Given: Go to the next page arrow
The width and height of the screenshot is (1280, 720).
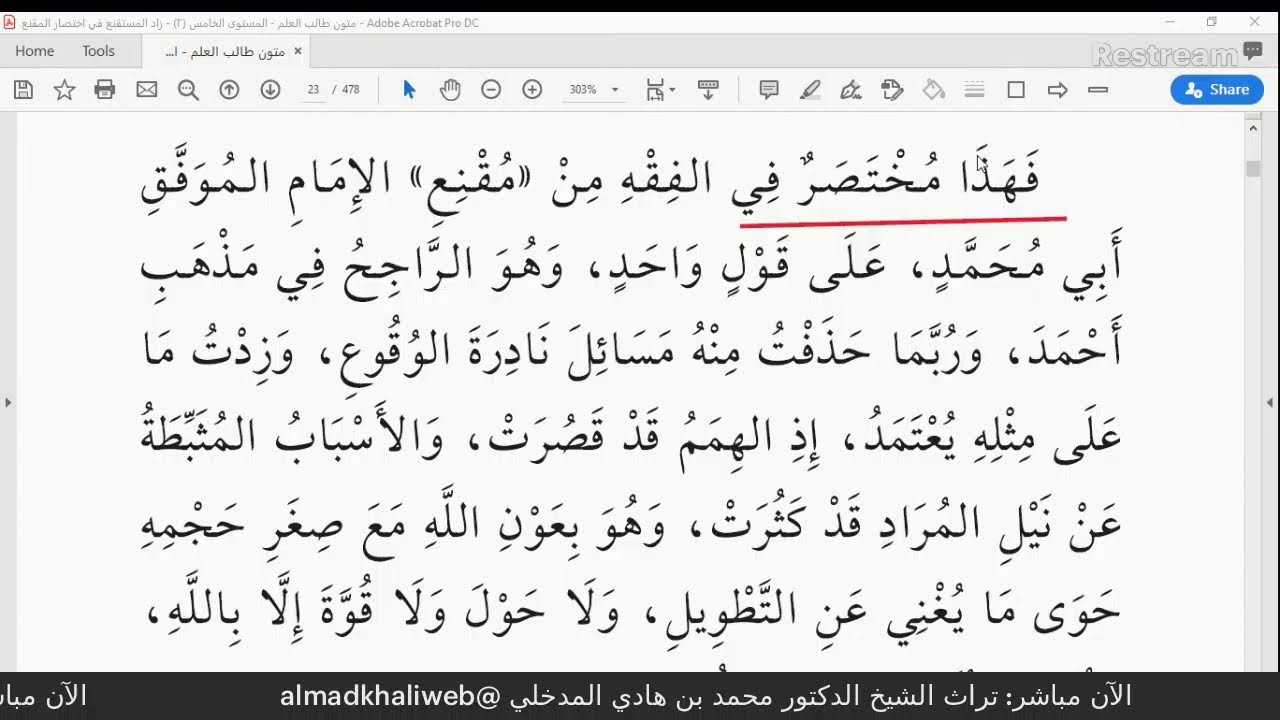Looking at the screenshot, I should tap(270, 90).
